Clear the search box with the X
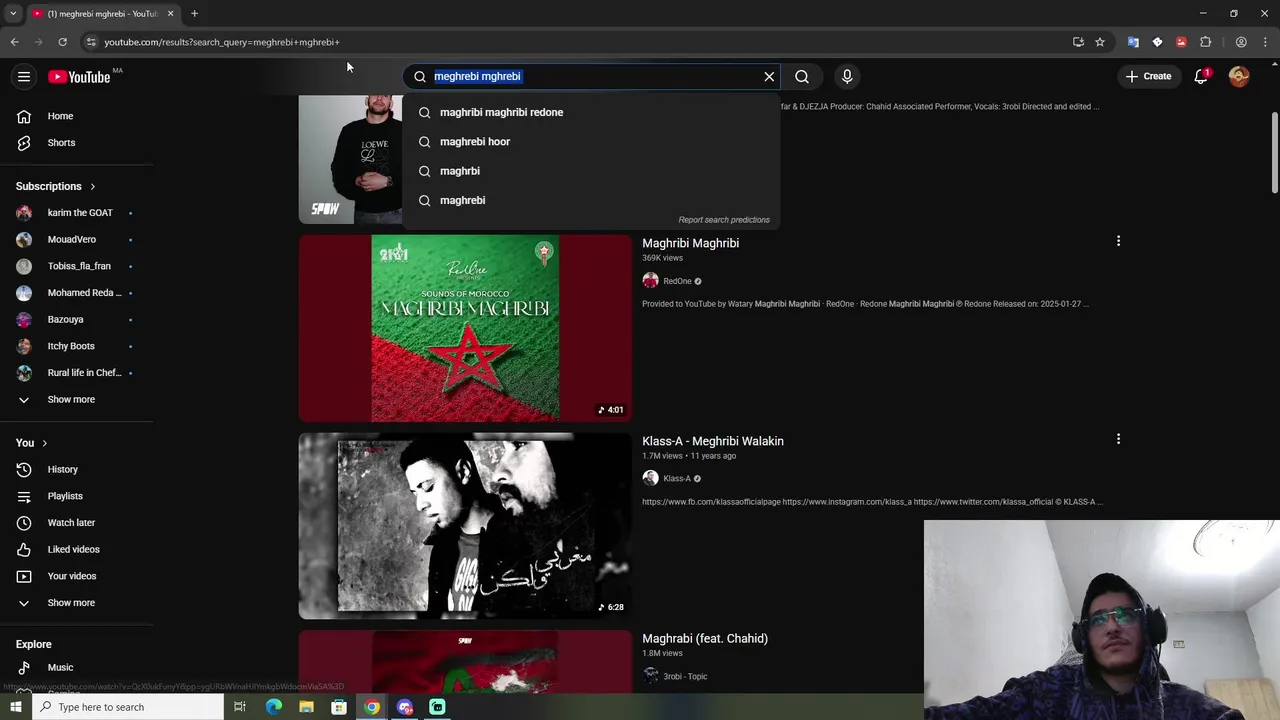The width and height of the screenshot is (1280, 720). (x=769, y=77)
